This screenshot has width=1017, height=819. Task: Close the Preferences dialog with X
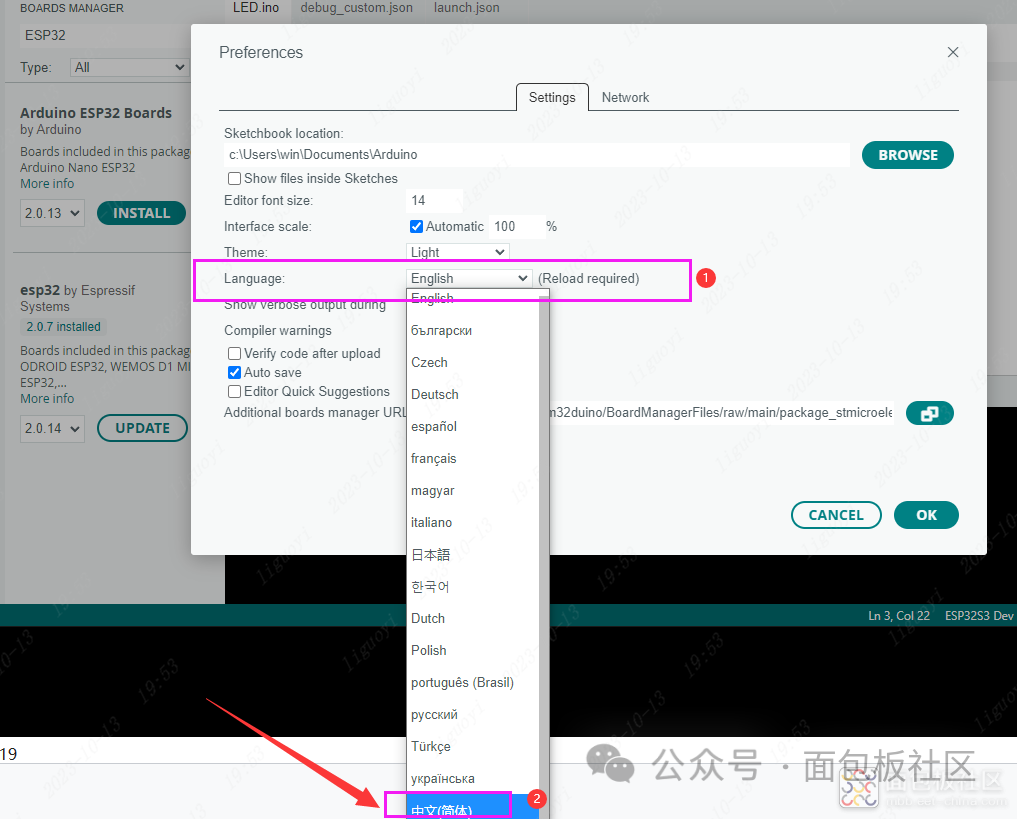tap(952, 52)
